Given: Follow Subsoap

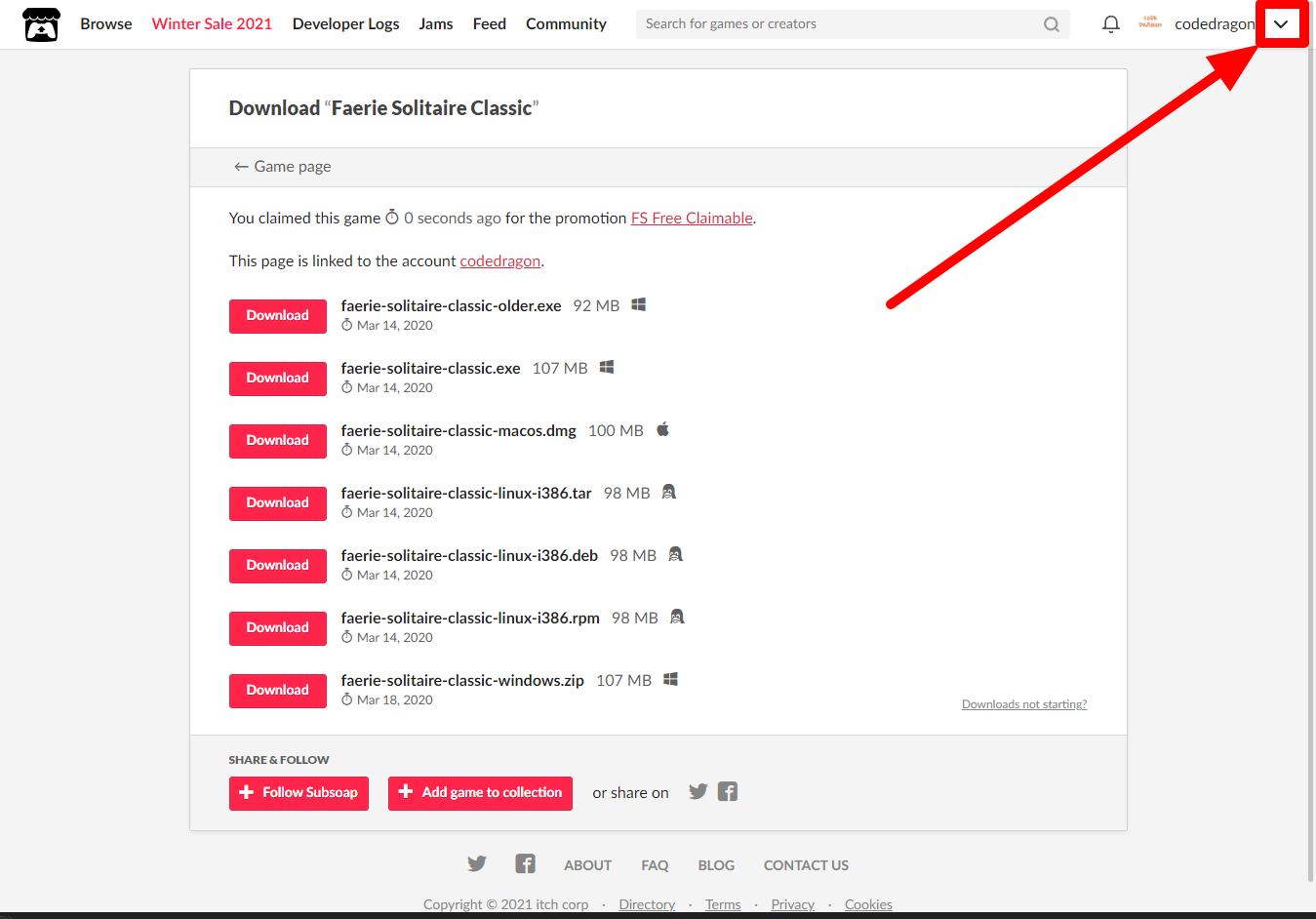Looking at the screenshot, I should [299, 793].
